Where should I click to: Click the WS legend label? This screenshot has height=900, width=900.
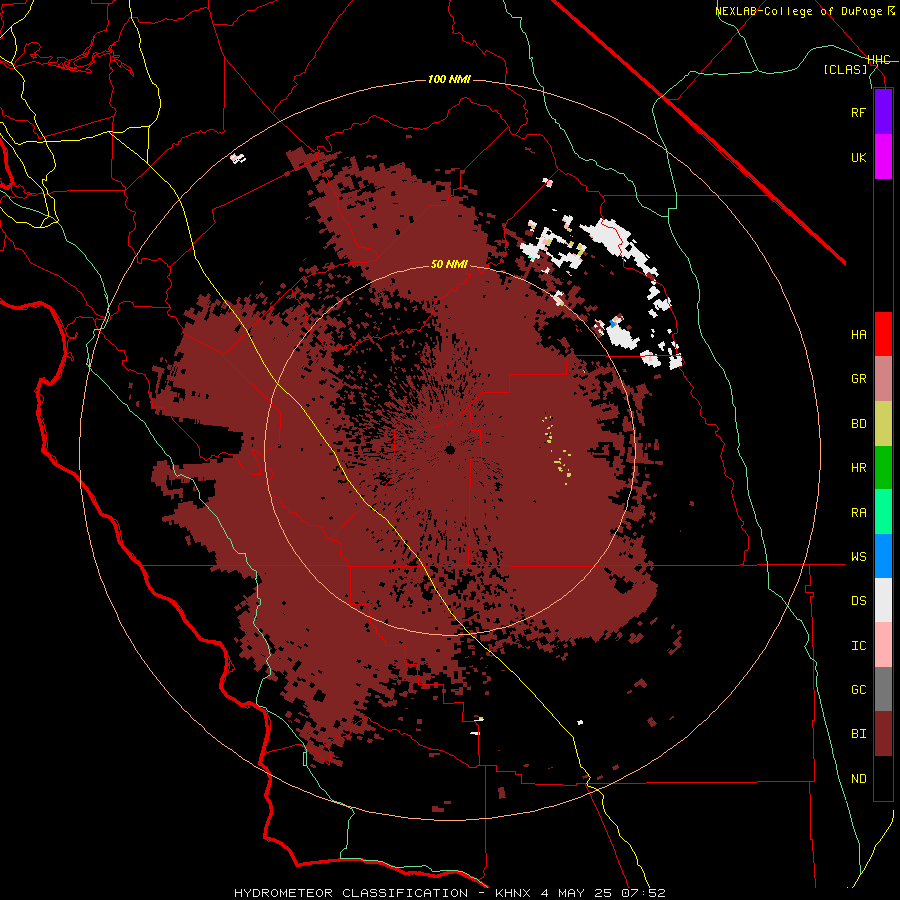[858, 557]
